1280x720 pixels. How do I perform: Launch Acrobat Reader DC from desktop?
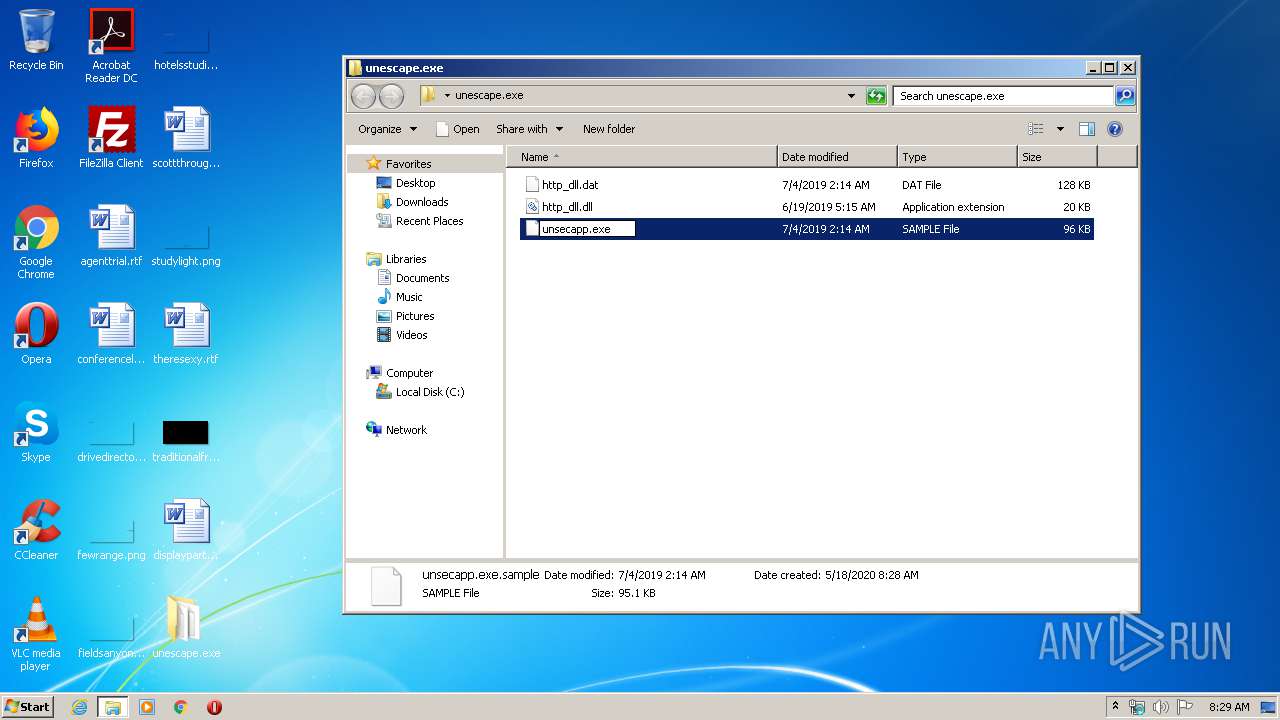111,46
